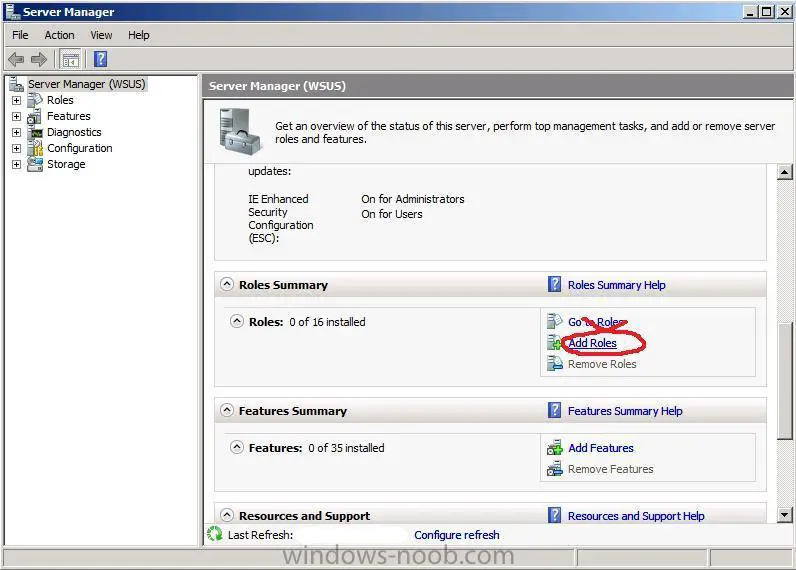Open the File menu
The image size is (796, 570).
[20, 35]
